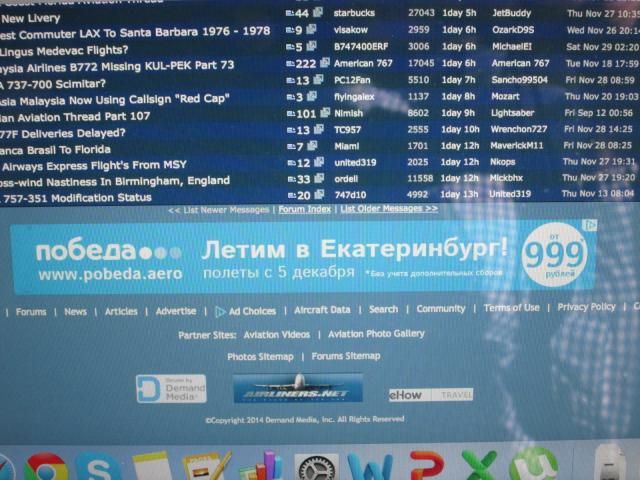The image size is (640, 480).
Task: Click the ad info icon on Pobeda banner
Action: pos(591,225)
